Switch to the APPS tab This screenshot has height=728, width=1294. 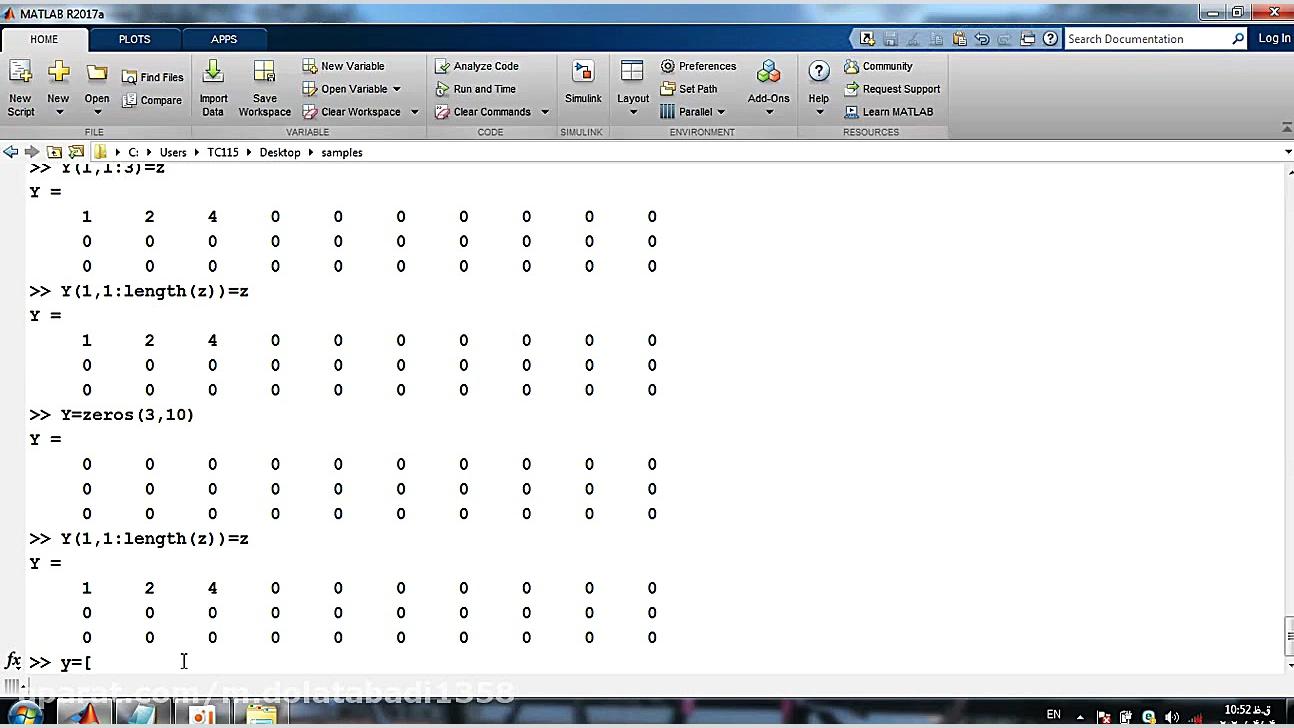224,39
